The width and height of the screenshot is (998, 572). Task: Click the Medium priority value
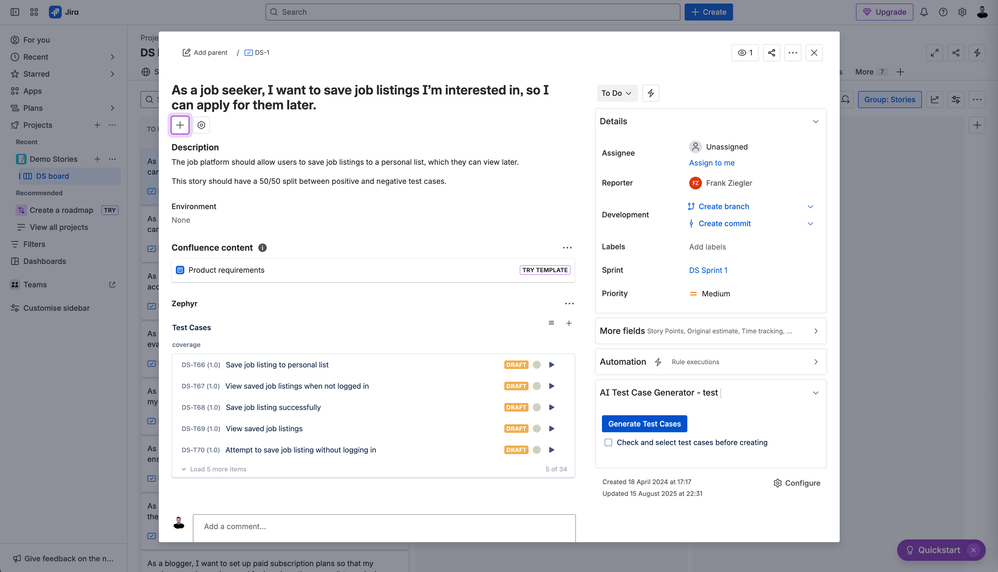[710, 294]
